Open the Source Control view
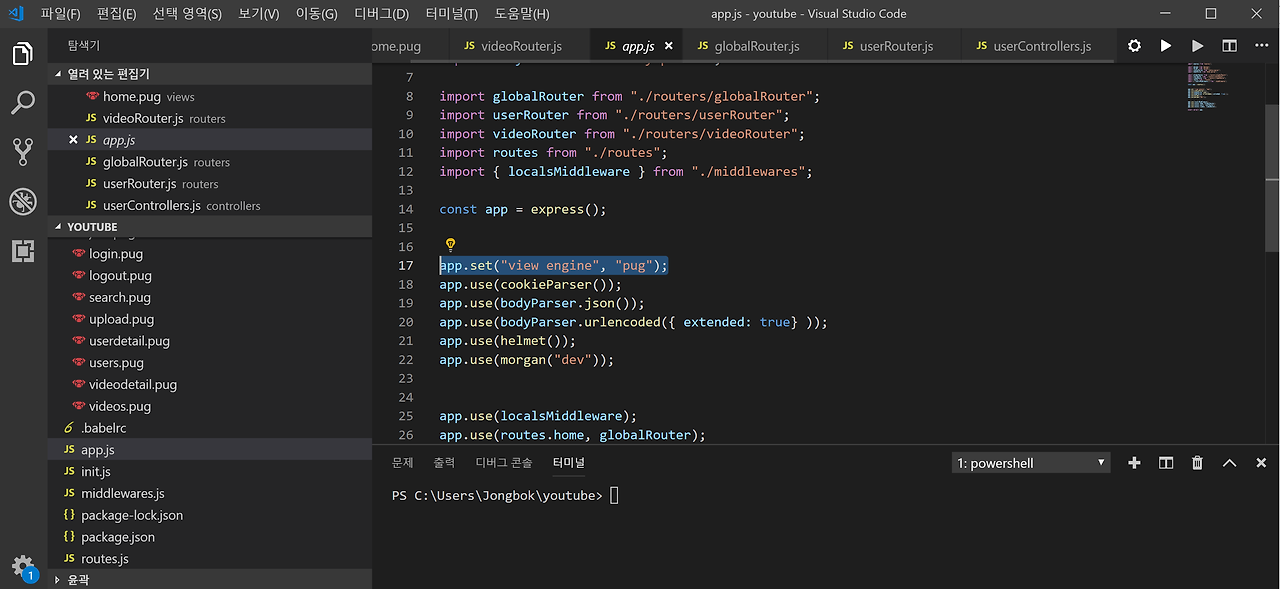 click(x=23, y=152)
